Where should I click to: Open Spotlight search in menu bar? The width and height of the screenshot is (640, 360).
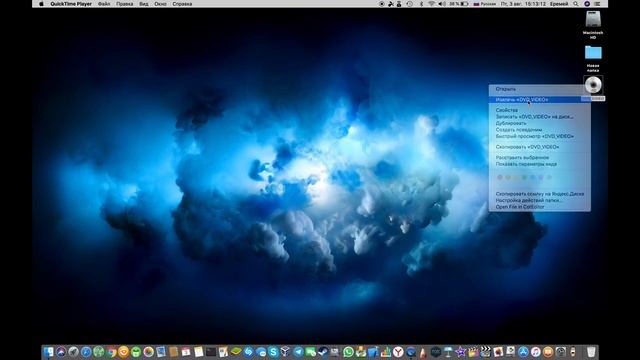[576, 4]
